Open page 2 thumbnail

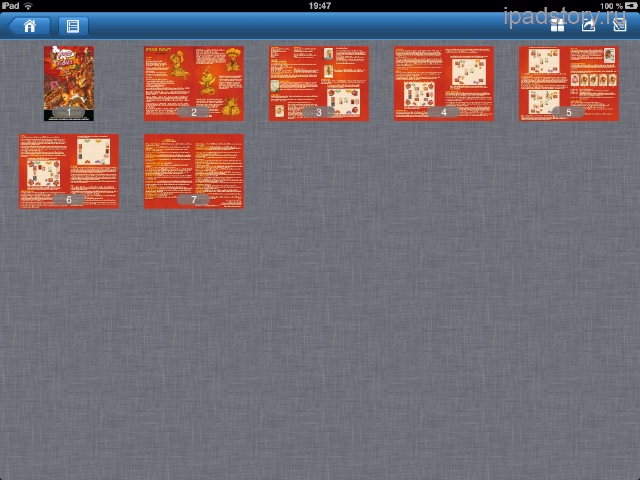(x=194, y=83)
